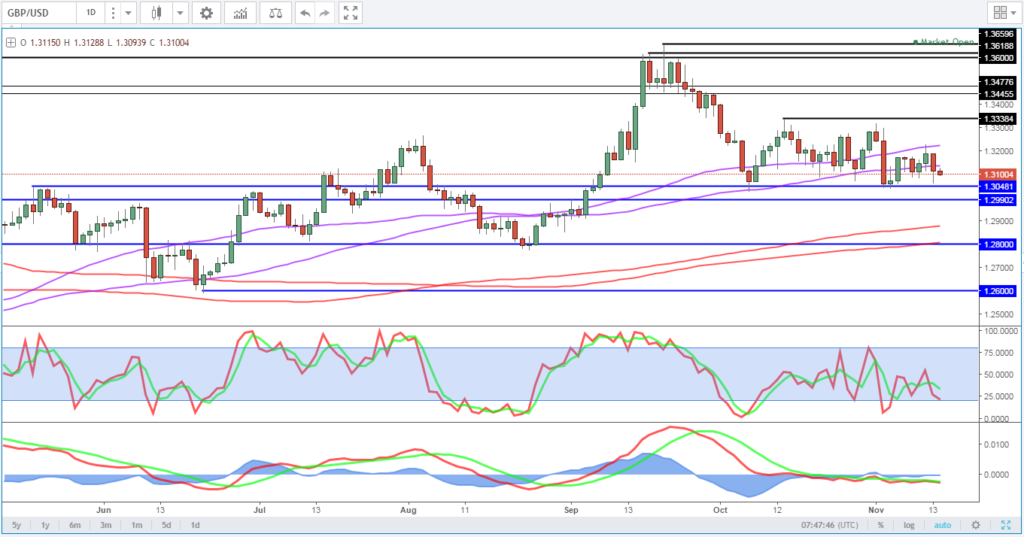
Task: Set range to 1d
Action: (195, 525)
